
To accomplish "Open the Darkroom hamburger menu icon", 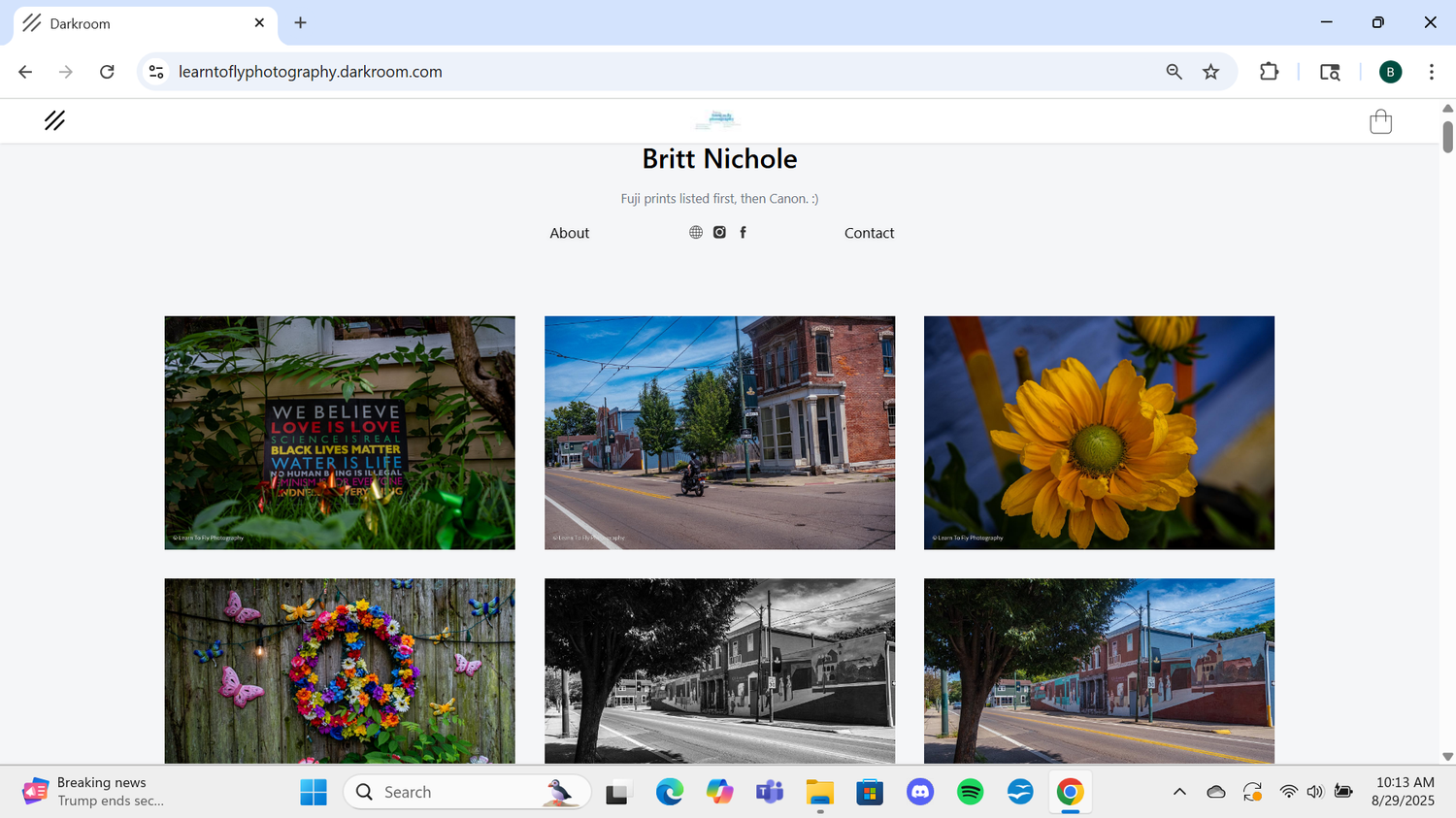I will point(54,120).
